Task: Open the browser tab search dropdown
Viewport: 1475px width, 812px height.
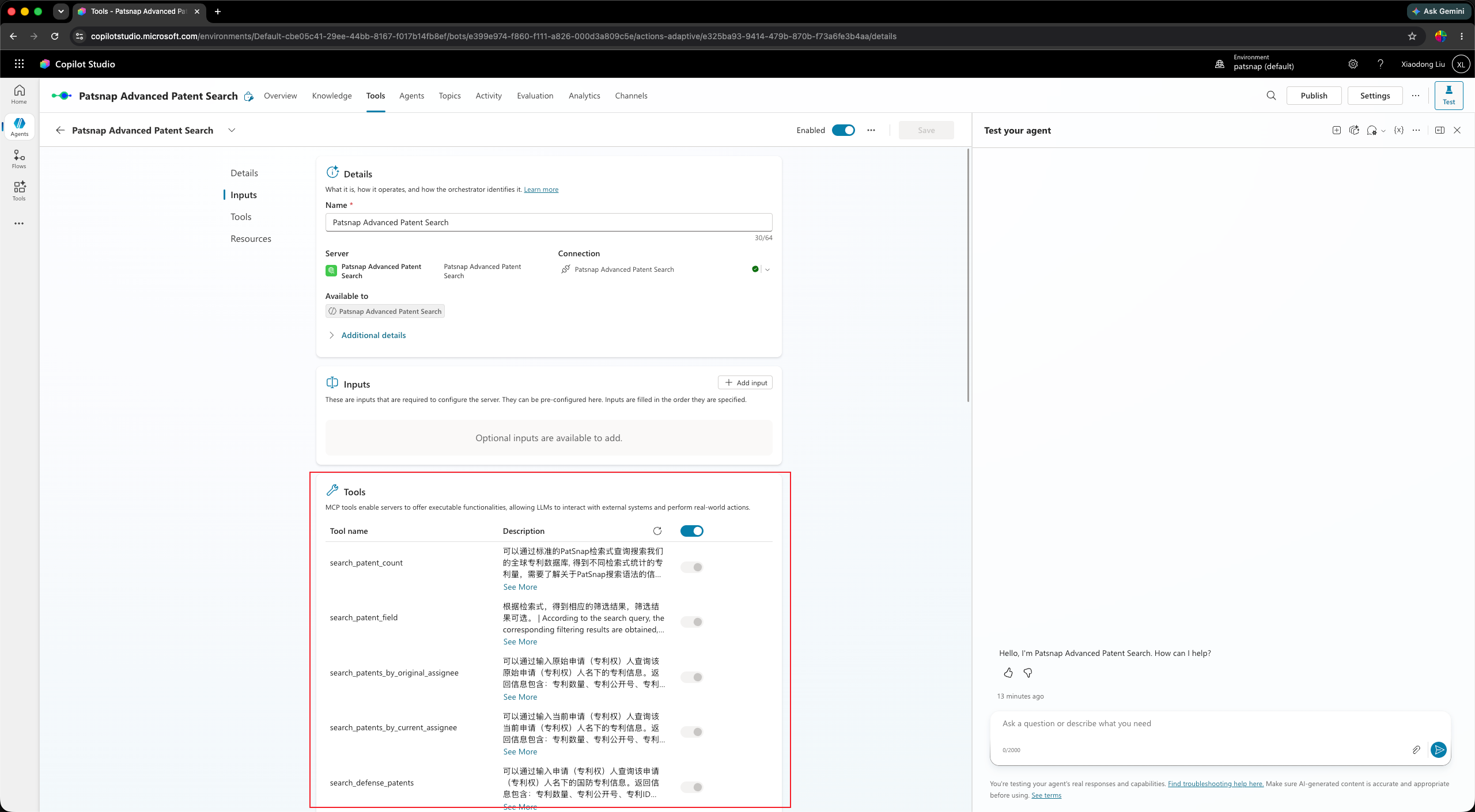Action: (x=60, y=11)
